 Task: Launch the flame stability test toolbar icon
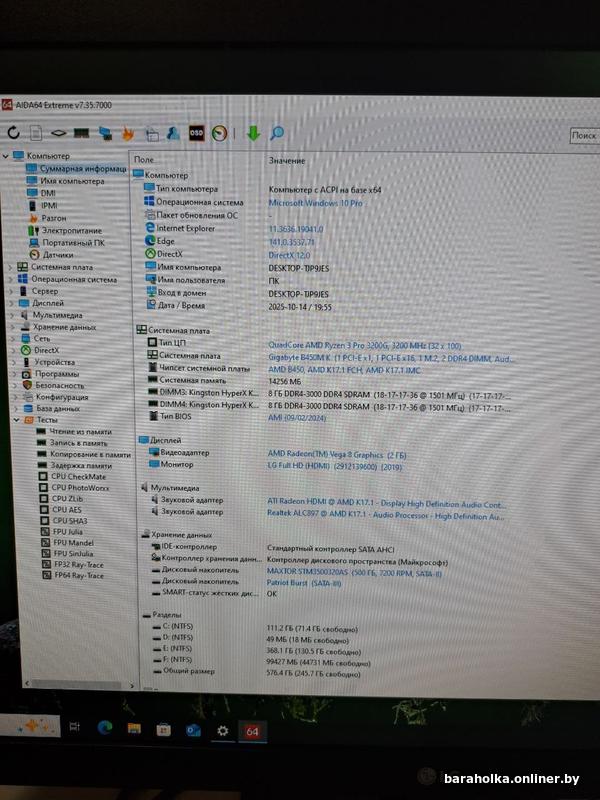click(x=128, y=134)
